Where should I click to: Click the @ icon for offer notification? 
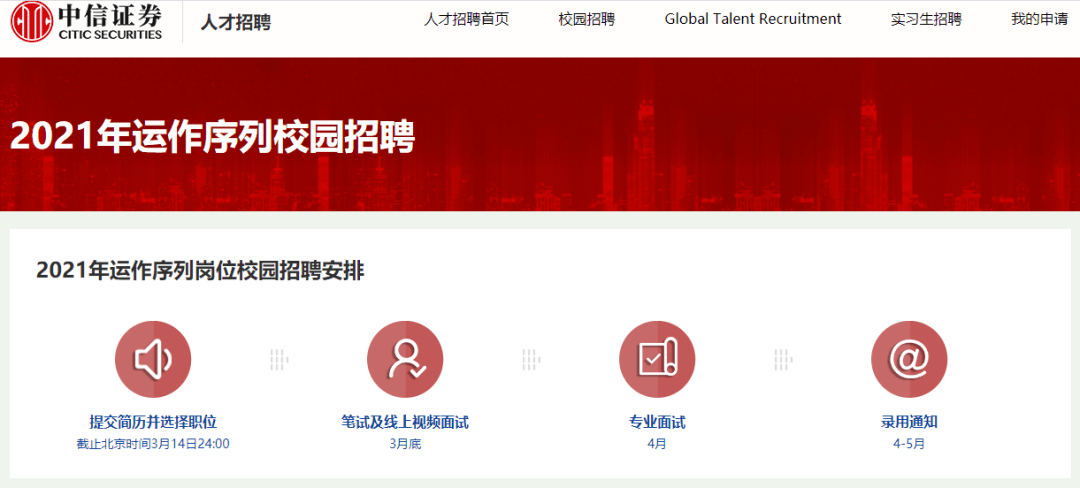(x=909, y=359)
